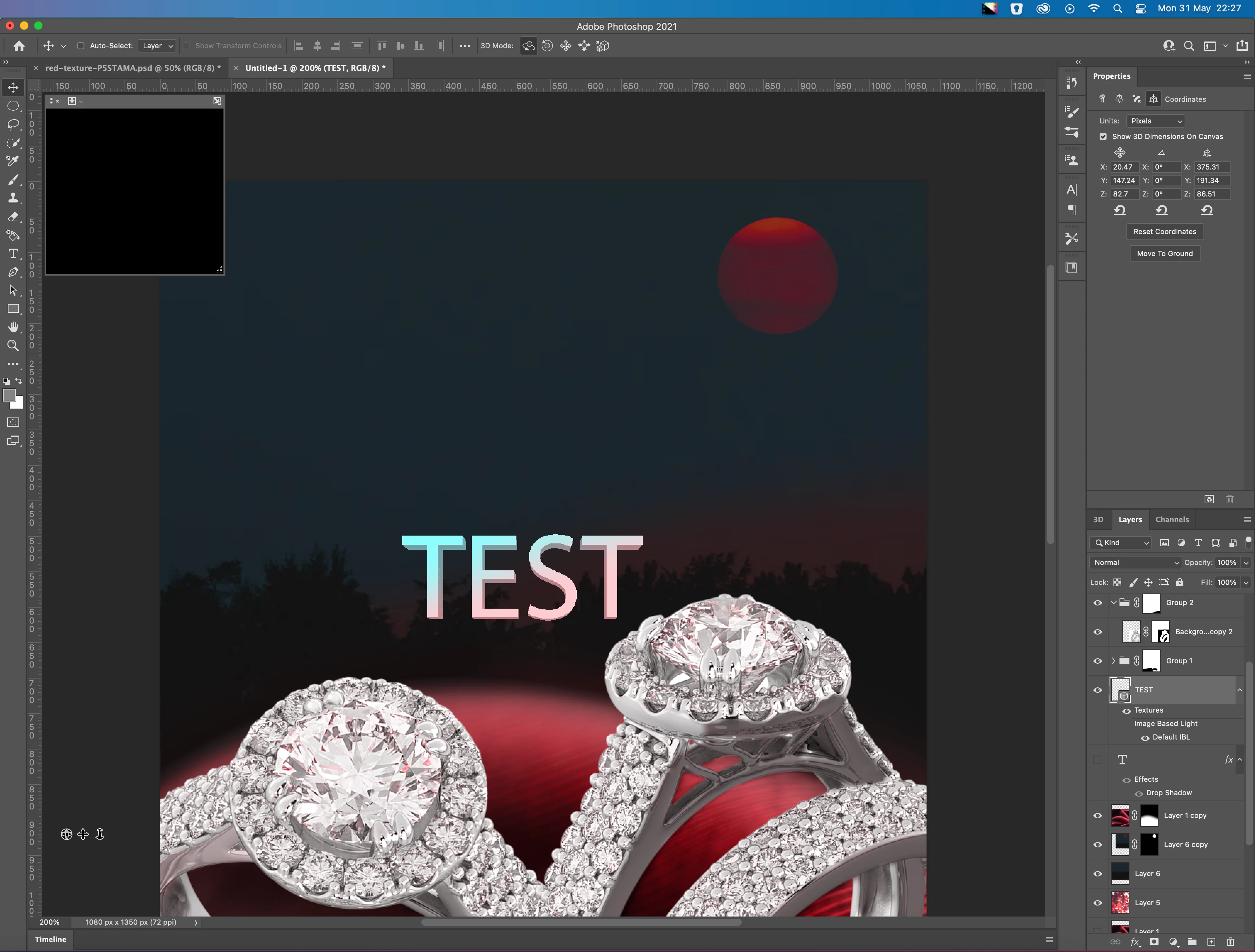Enable the Auto-Select checkbox

click(x=81, y=46)
